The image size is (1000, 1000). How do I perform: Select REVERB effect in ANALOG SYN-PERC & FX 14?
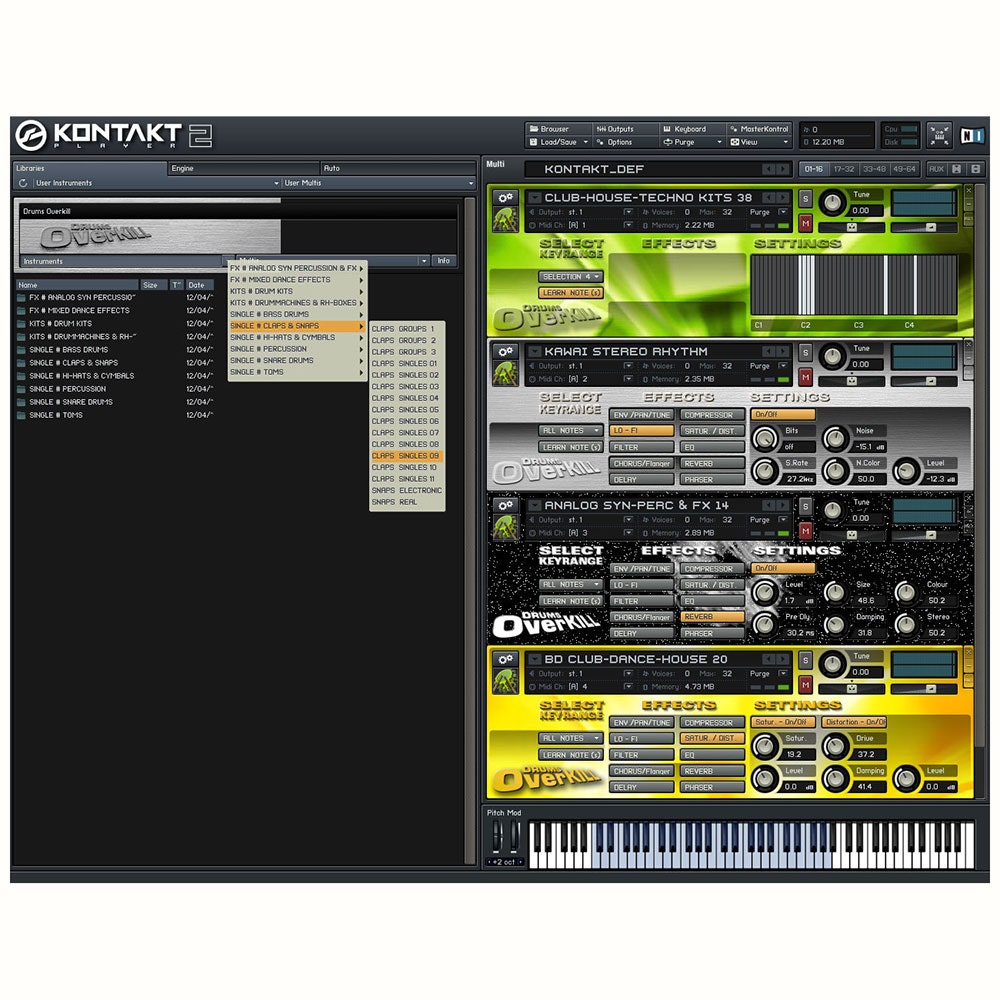point(712,617)
